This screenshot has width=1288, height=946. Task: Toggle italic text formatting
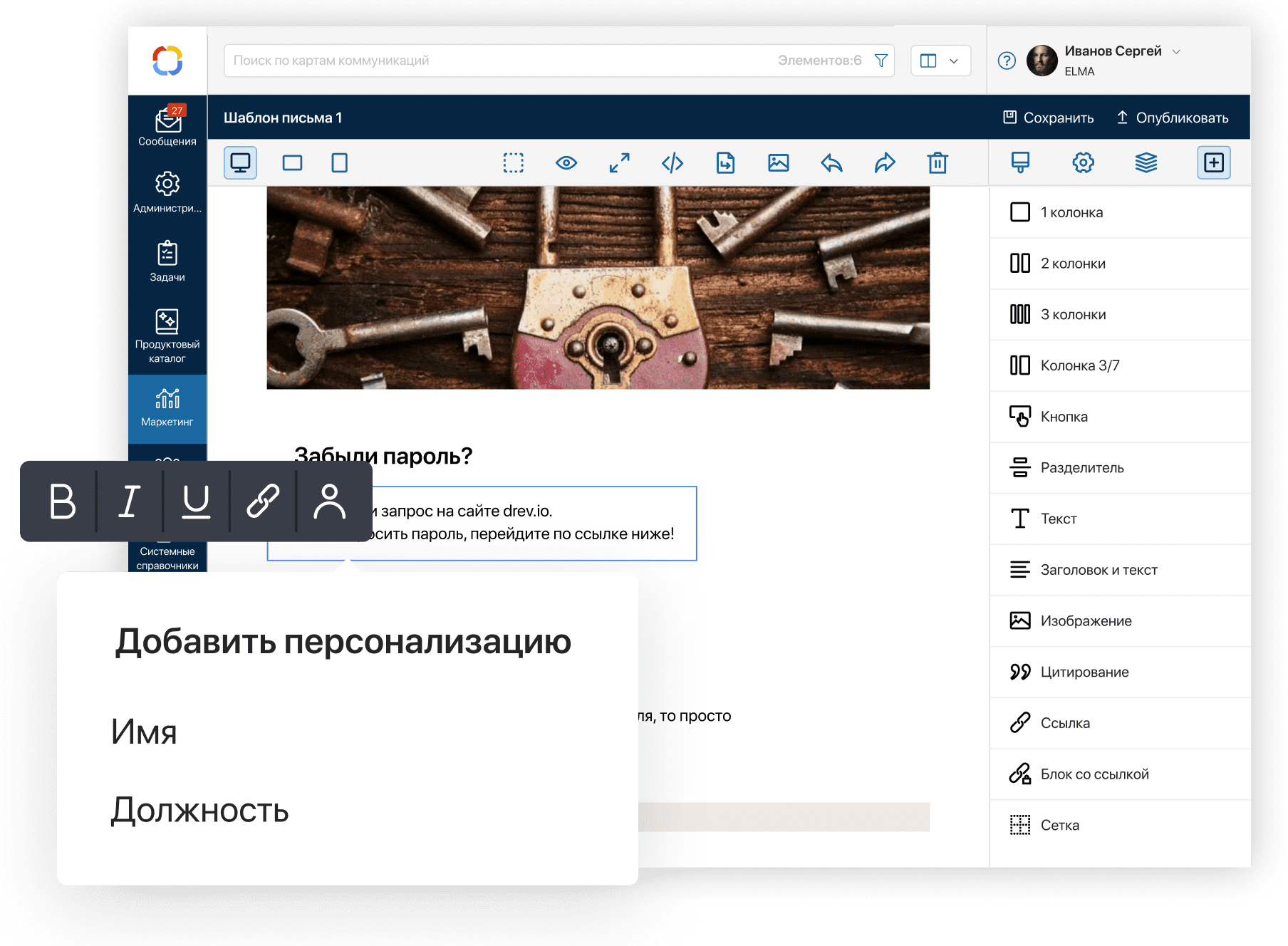tap(129, 501)
